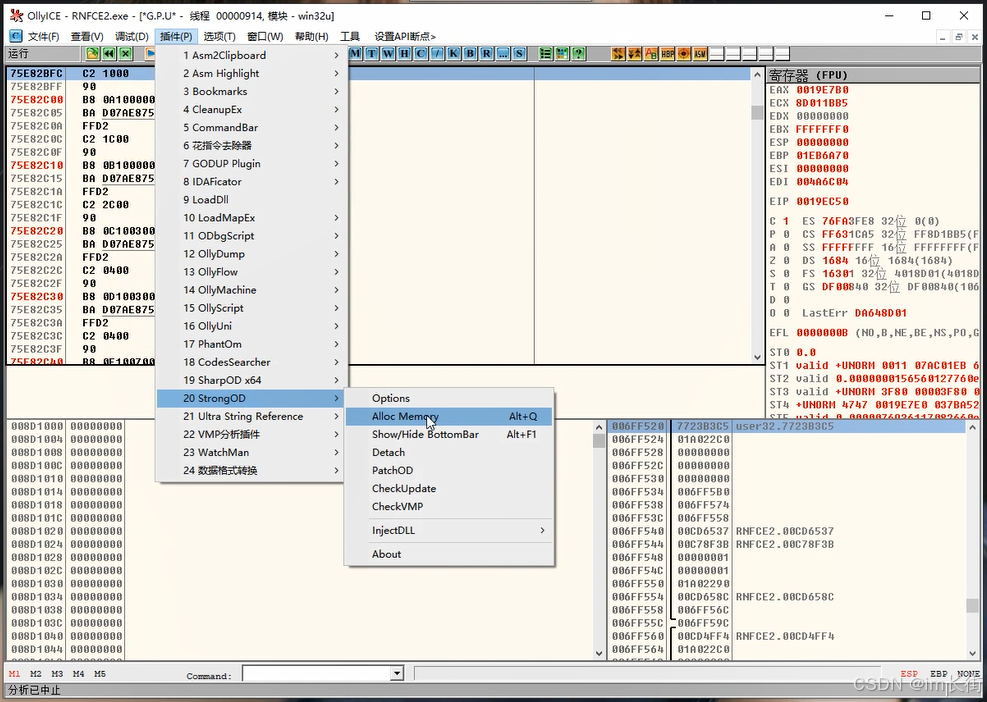This screenshot has height=702, width=987.
Task: Click the stack pane scroll-up arrow
Action: coord(973,427)
